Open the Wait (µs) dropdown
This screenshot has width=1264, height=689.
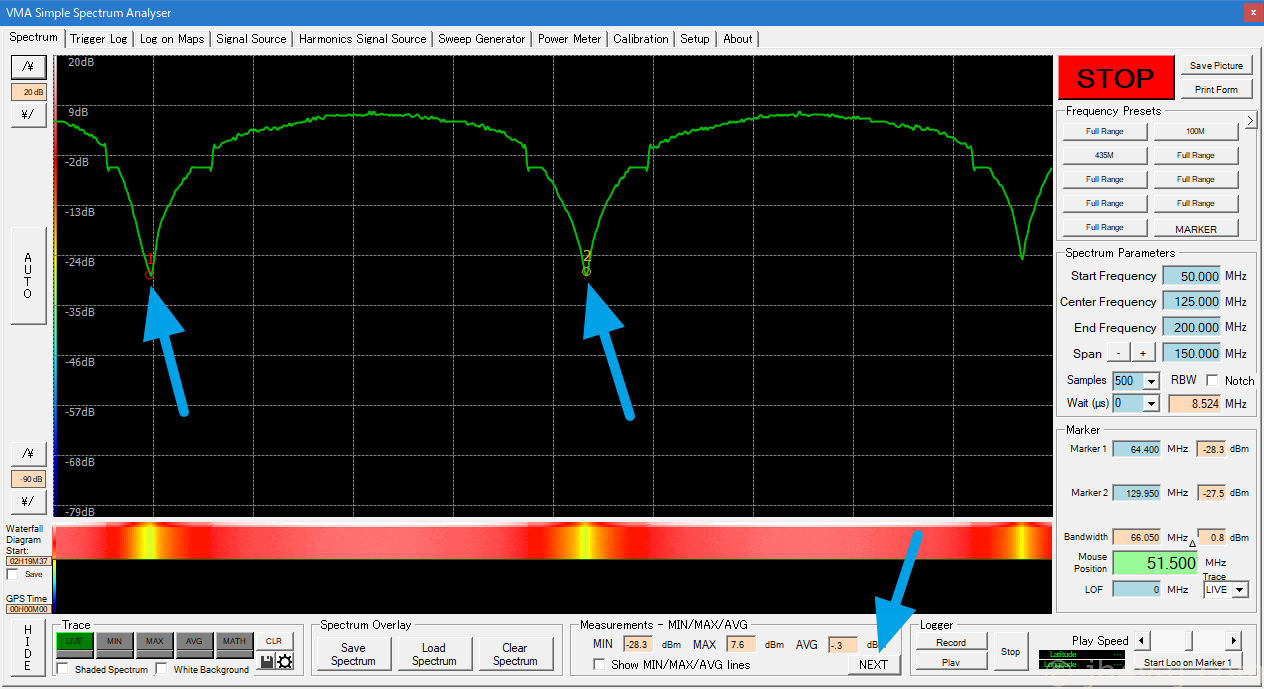[1151, 403]
